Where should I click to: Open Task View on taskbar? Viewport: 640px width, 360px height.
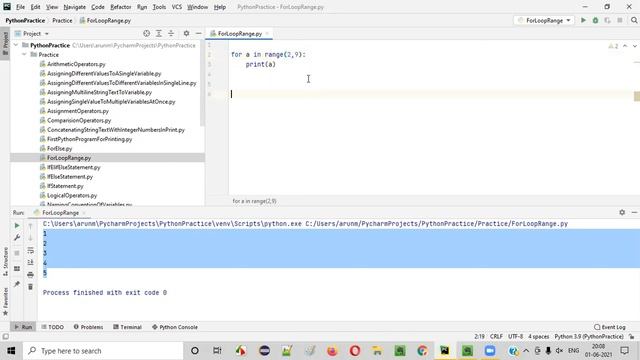tap(217, 351)
